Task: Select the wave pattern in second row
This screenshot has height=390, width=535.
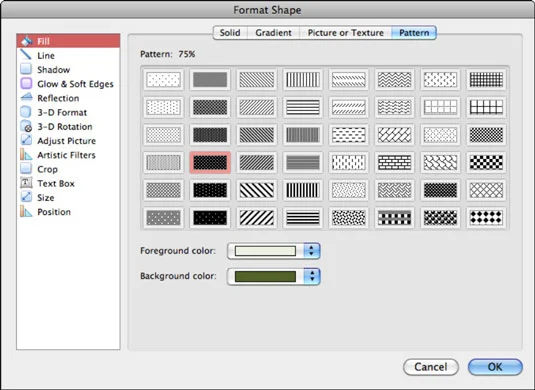Action: 394,107
